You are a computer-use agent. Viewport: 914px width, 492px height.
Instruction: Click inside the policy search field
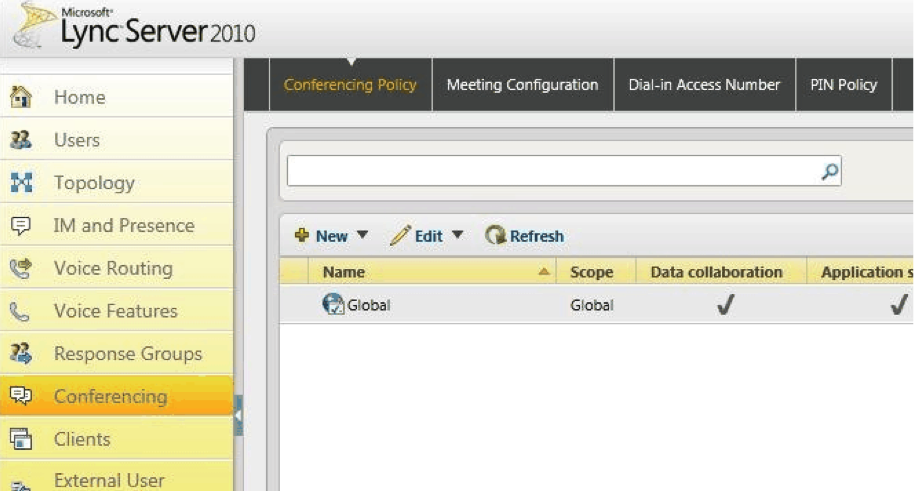(x=550, y=171)
